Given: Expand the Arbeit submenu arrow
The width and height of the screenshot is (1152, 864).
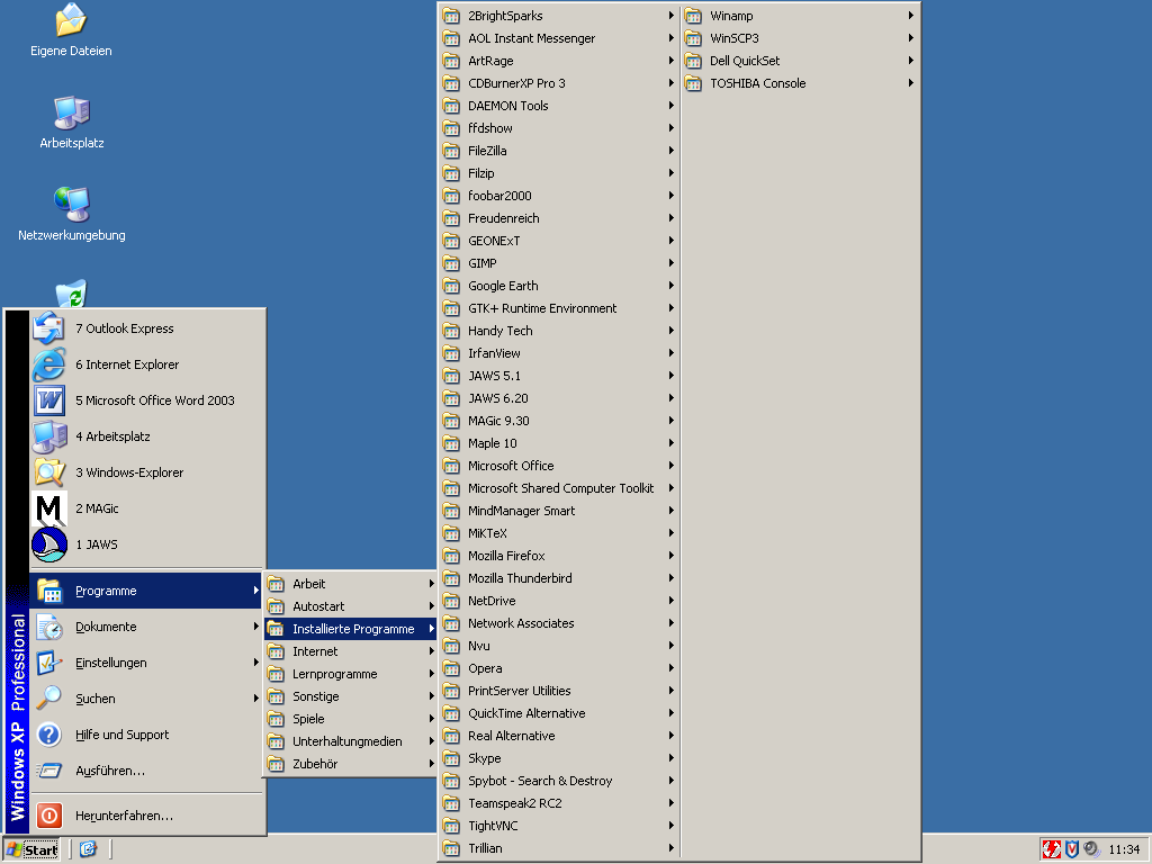Looking at the screenshot, I should click(x=431, y=584).
